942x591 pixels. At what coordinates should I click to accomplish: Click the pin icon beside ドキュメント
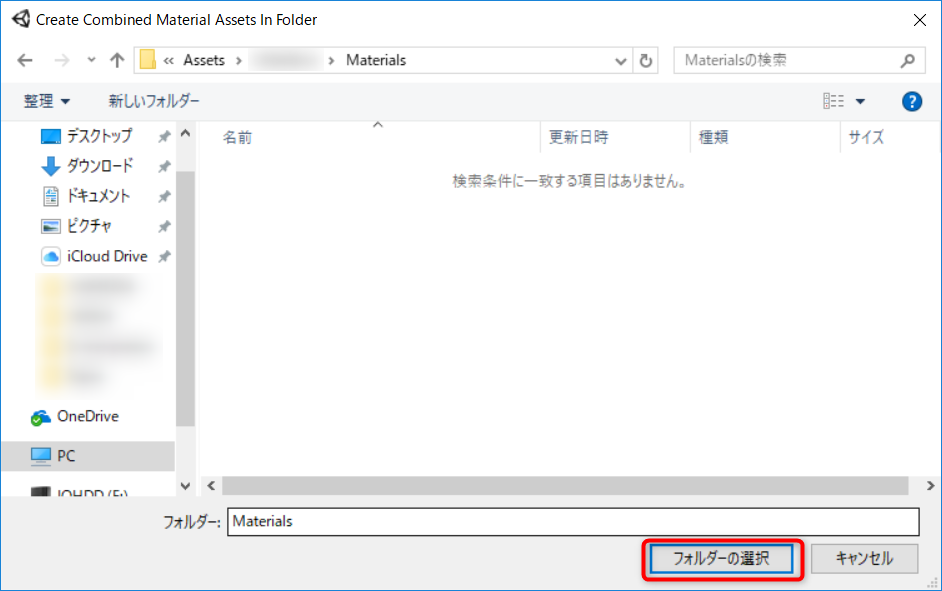coord(164,196)
